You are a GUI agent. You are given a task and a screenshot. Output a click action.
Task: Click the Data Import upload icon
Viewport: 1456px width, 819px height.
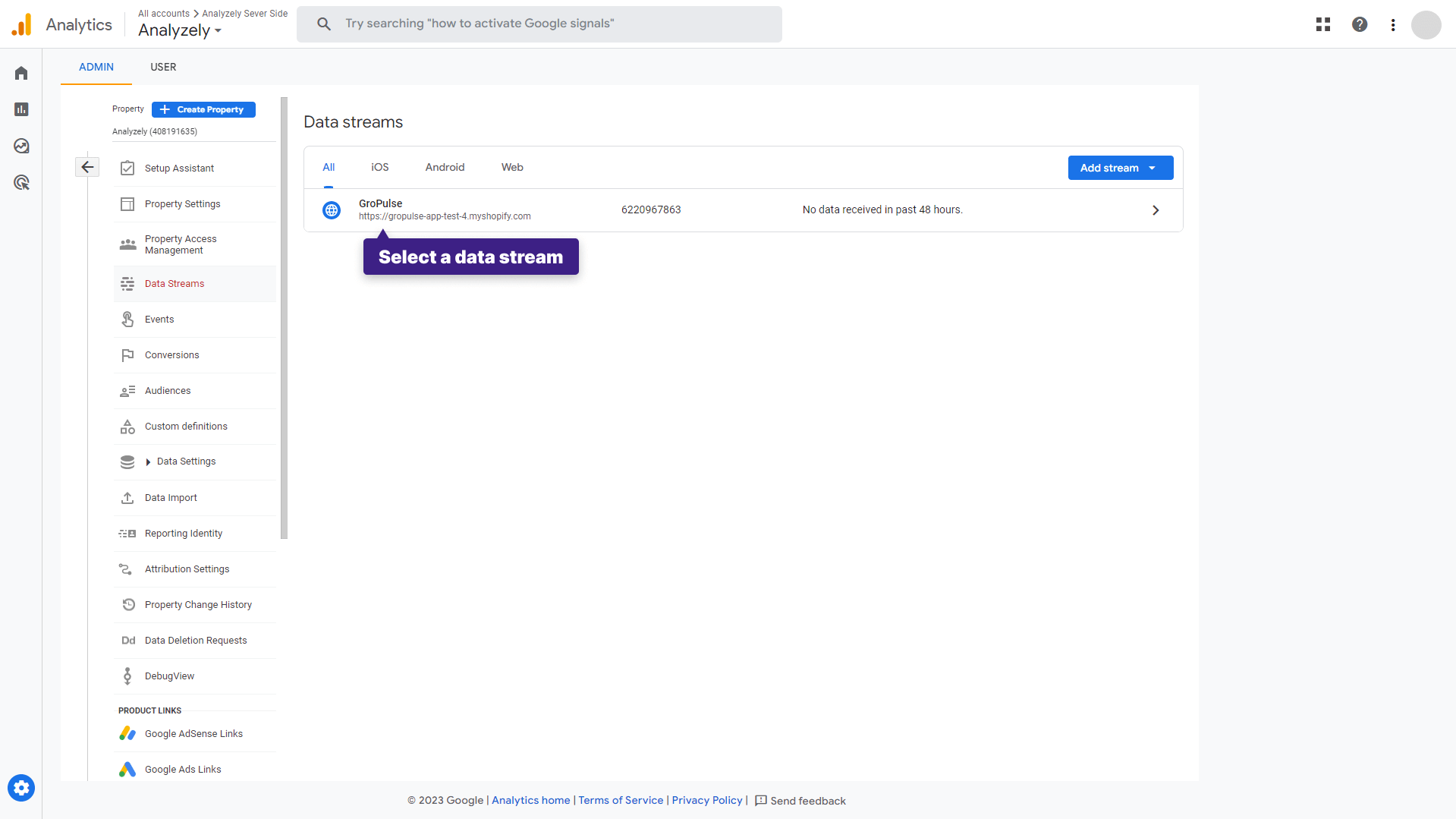pos(127,498)
